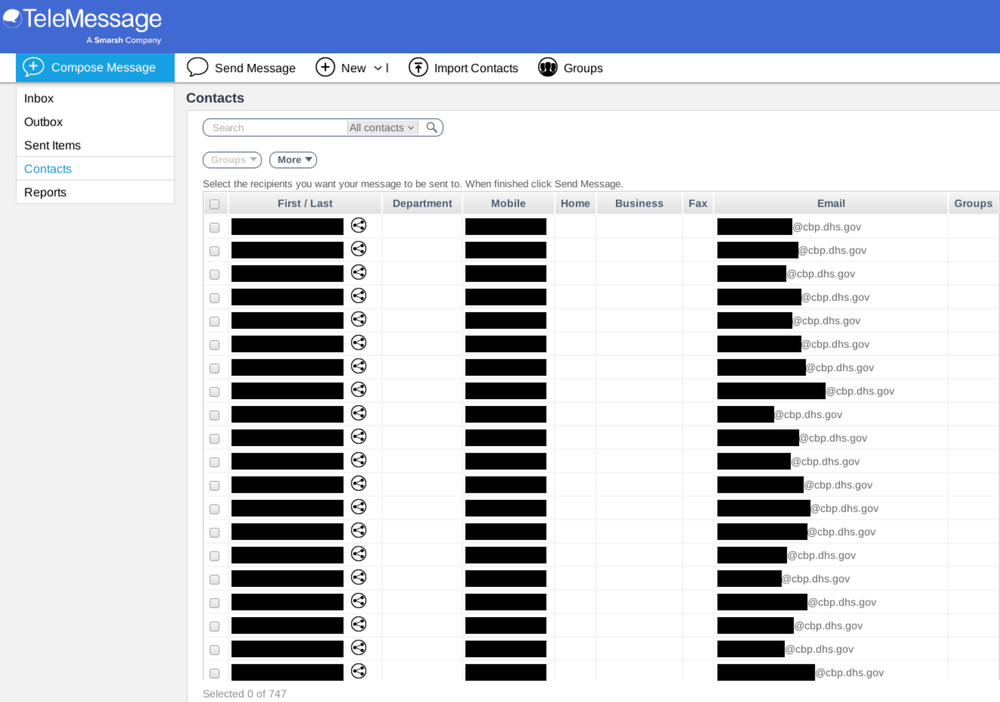Open the Outbox from the sidebar
Image resolution: width=1000 pixels, height=702 pixels.
click(41, 121)
